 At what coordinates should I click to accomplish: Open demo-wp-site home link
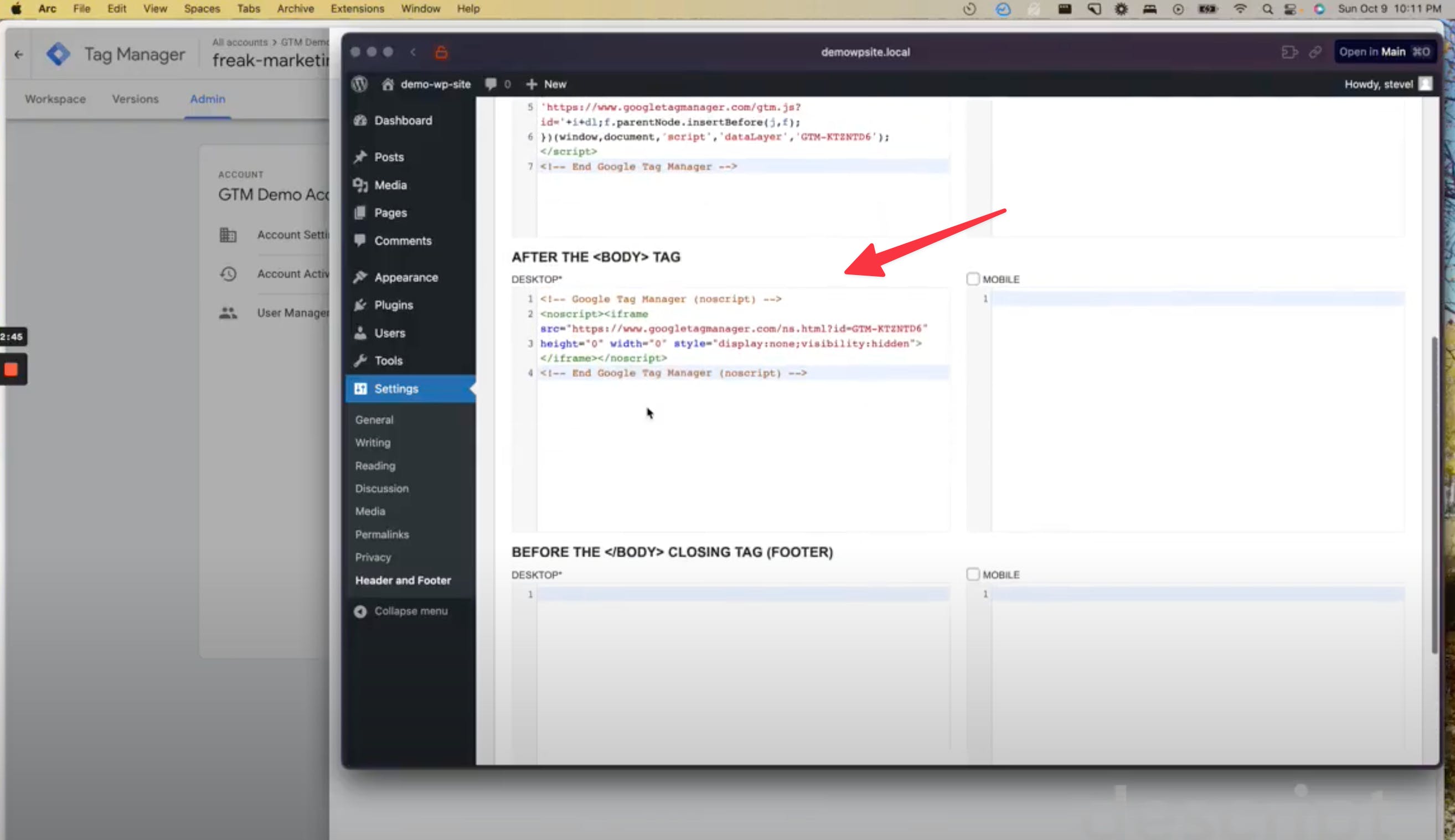pos(426,84)
